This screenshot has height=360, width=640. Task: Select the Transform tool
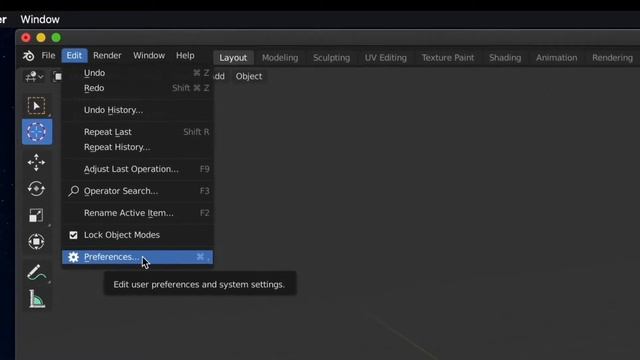tap(36, 242)
